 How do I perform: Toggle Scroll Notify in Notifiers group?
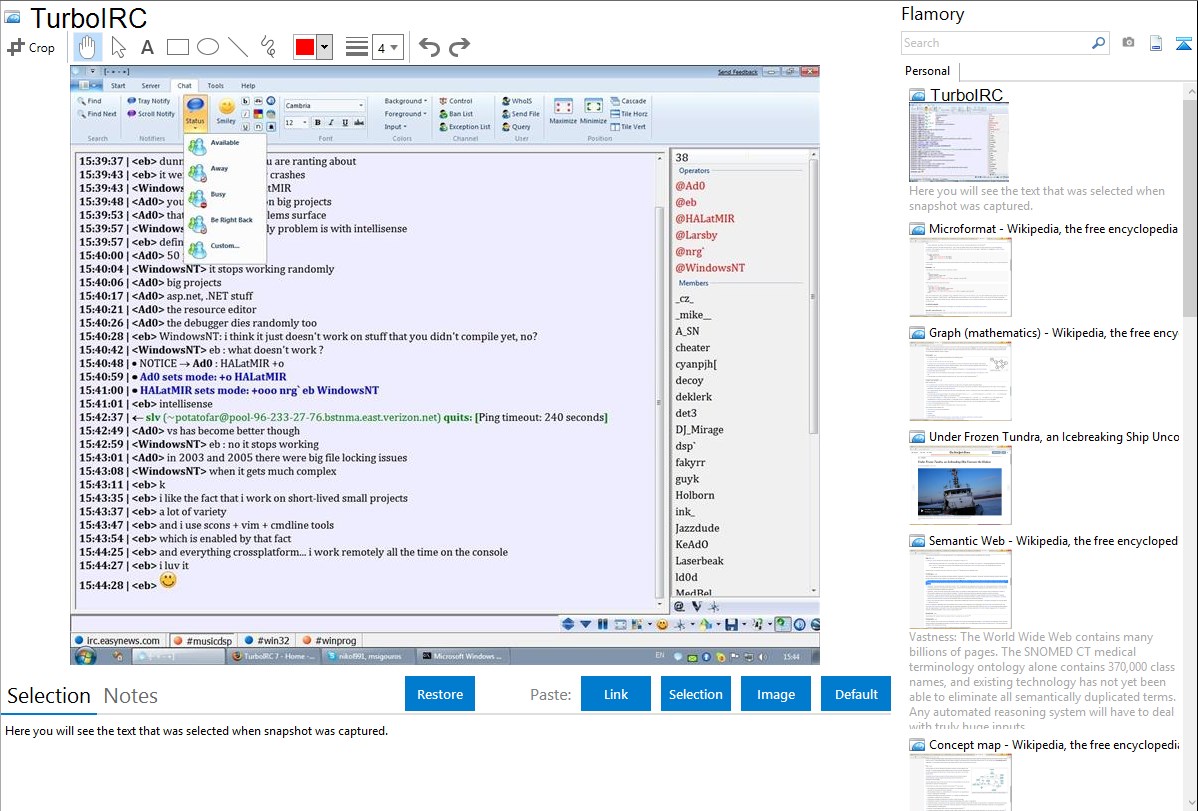(x=151, y=114)
